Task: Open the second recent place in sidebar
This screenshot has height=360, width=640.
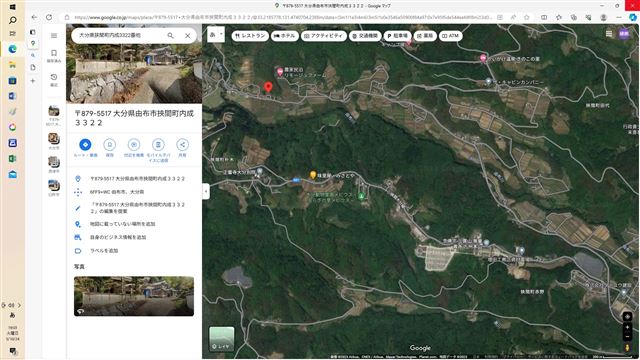Action: (x=54, y=141)
